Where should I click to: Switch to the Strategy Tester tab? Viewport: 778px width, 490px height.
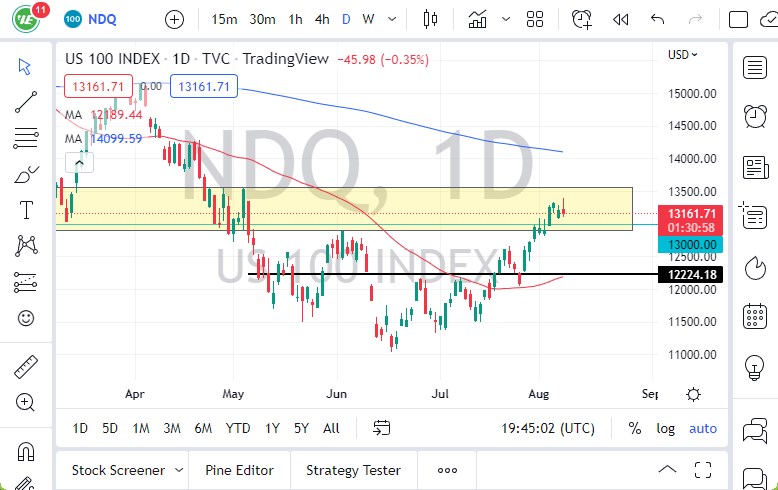click(353, 470)
